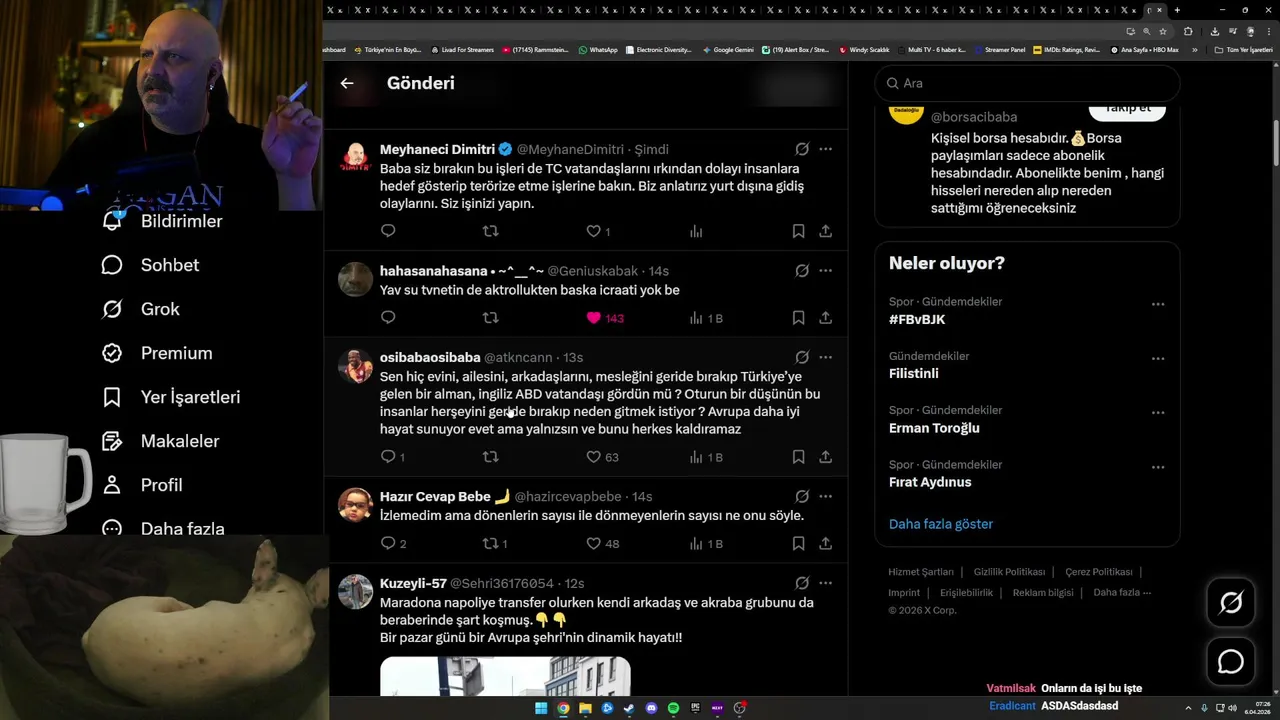Open more options for Hazır Cevap Bebe's post
This screenshot has width=1280, height=720.
(825, 496)
